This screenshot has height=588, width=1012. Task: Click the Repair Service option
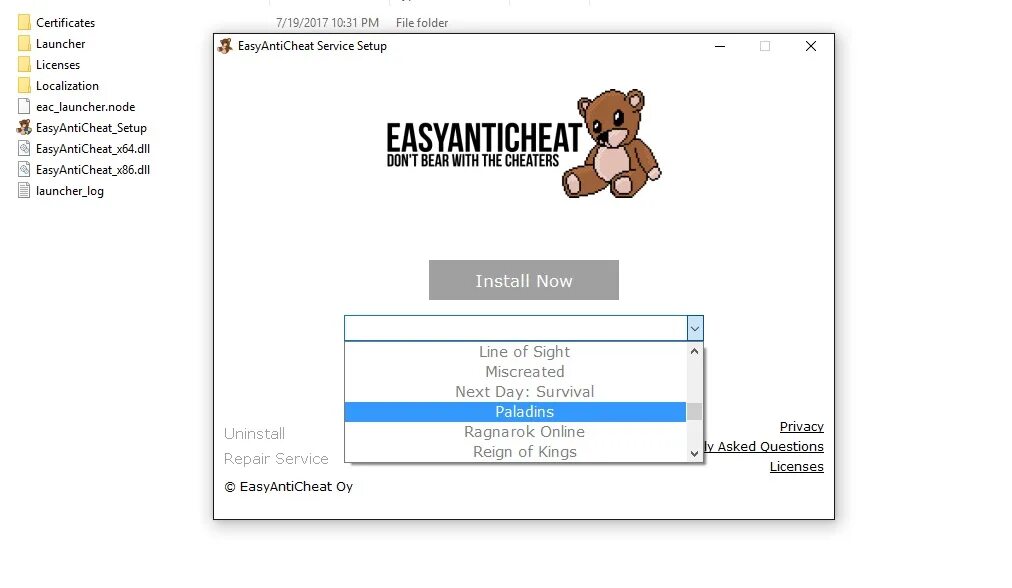click(276, 459)
